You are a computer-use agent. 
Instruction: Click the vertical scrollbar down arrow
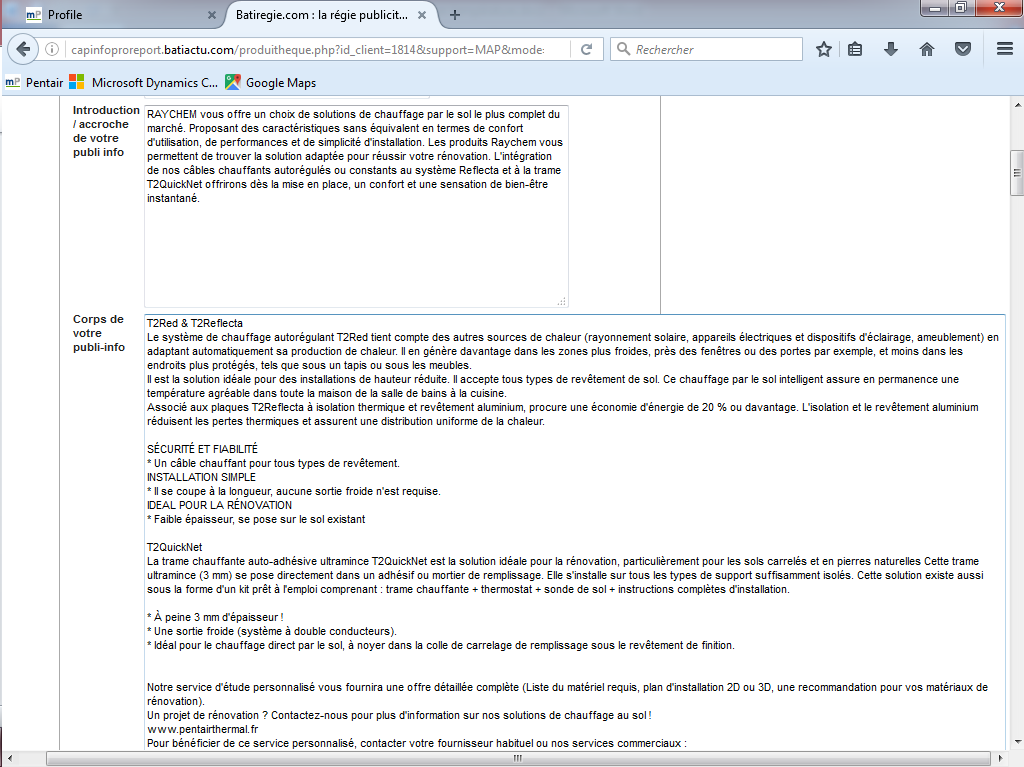click(x=1017, y=742)
